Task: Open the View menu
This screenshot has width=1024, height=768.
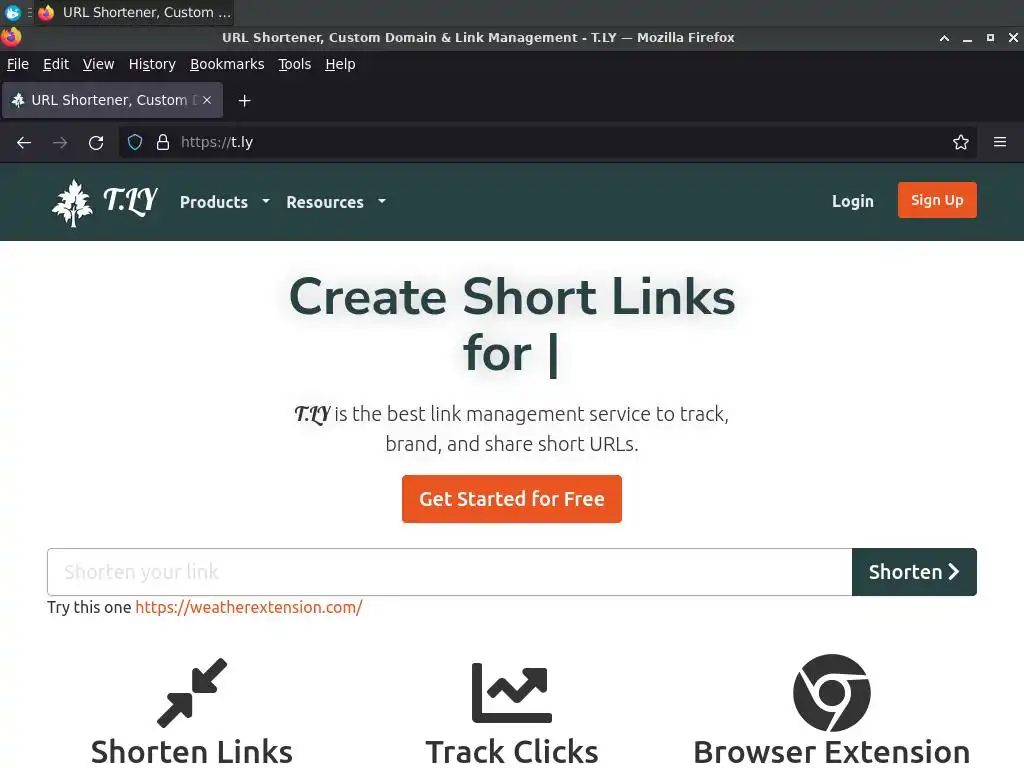Action: click(98, 64)
